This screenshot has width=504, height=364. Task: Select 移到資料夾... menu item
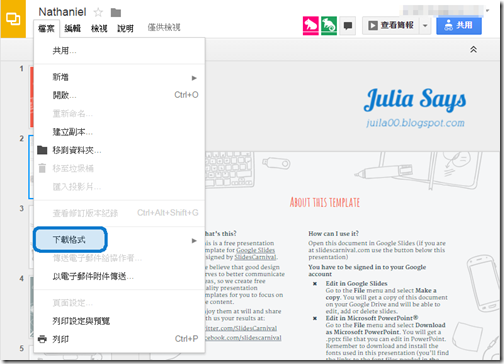(119, 150)
